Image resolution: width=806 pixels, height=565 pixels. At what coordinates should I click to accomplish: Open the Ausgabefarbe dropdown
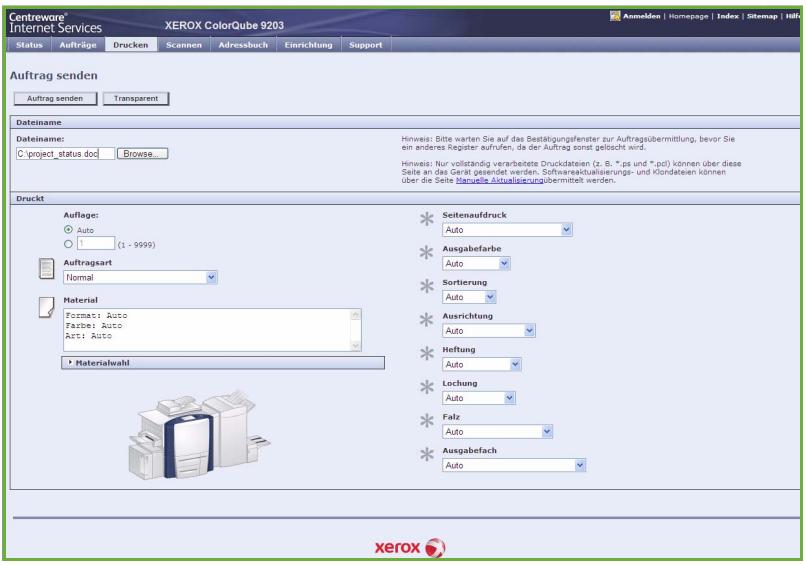coord(477,264)
